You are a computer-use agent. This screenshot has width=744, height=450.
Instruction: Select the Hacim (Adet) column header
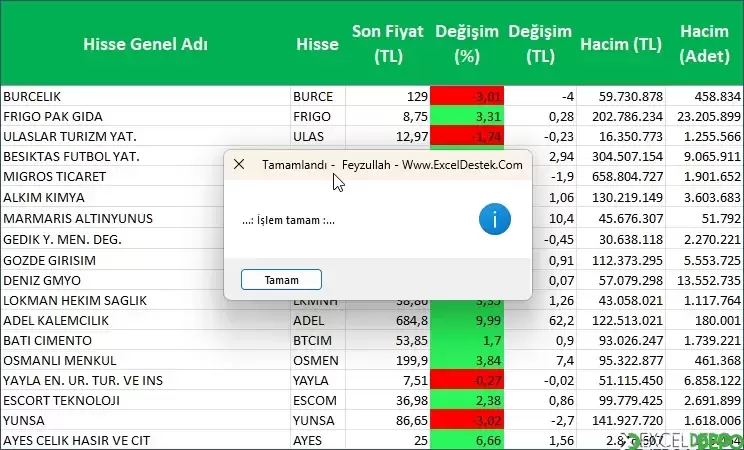(x=704, y=44)
